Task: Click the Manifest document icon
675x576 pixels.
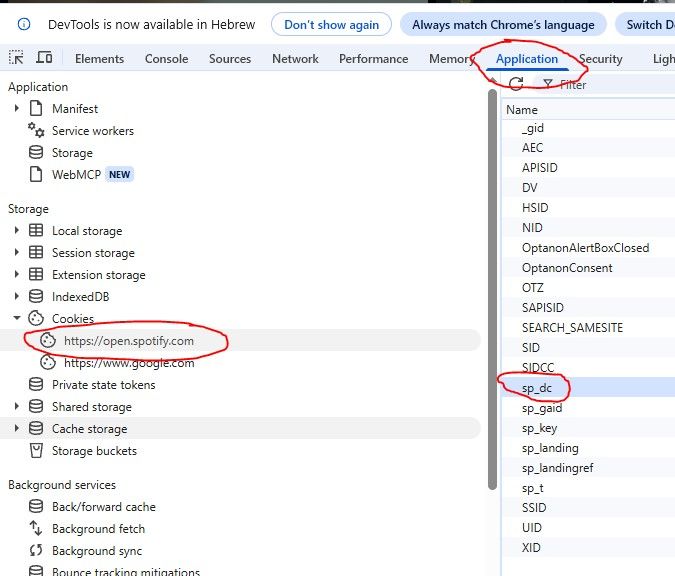Action: pyautogui.click(x=36, y=108)
